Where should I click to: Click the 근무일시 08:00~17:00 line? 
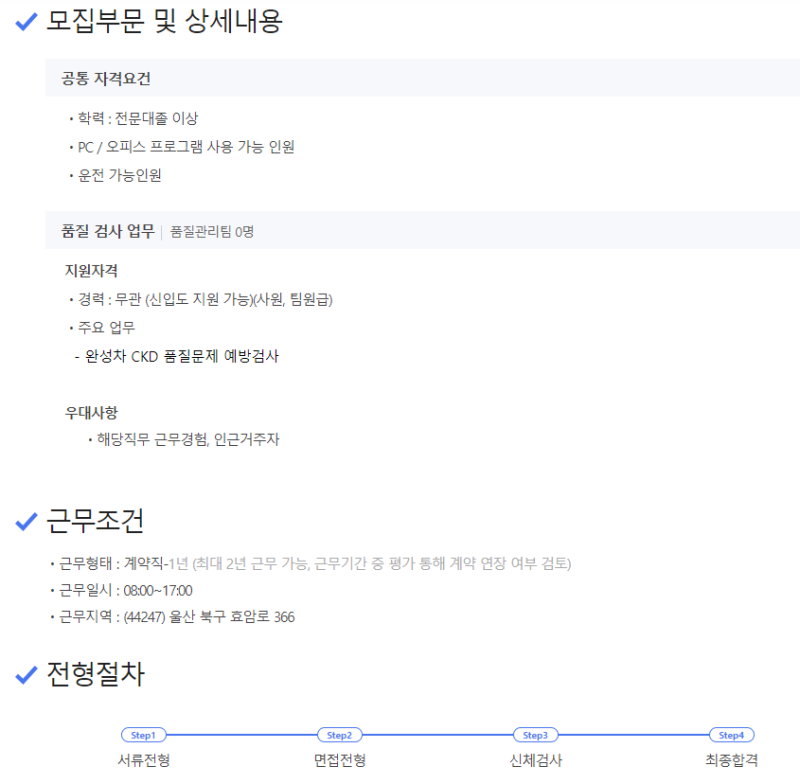click(125, 590)
